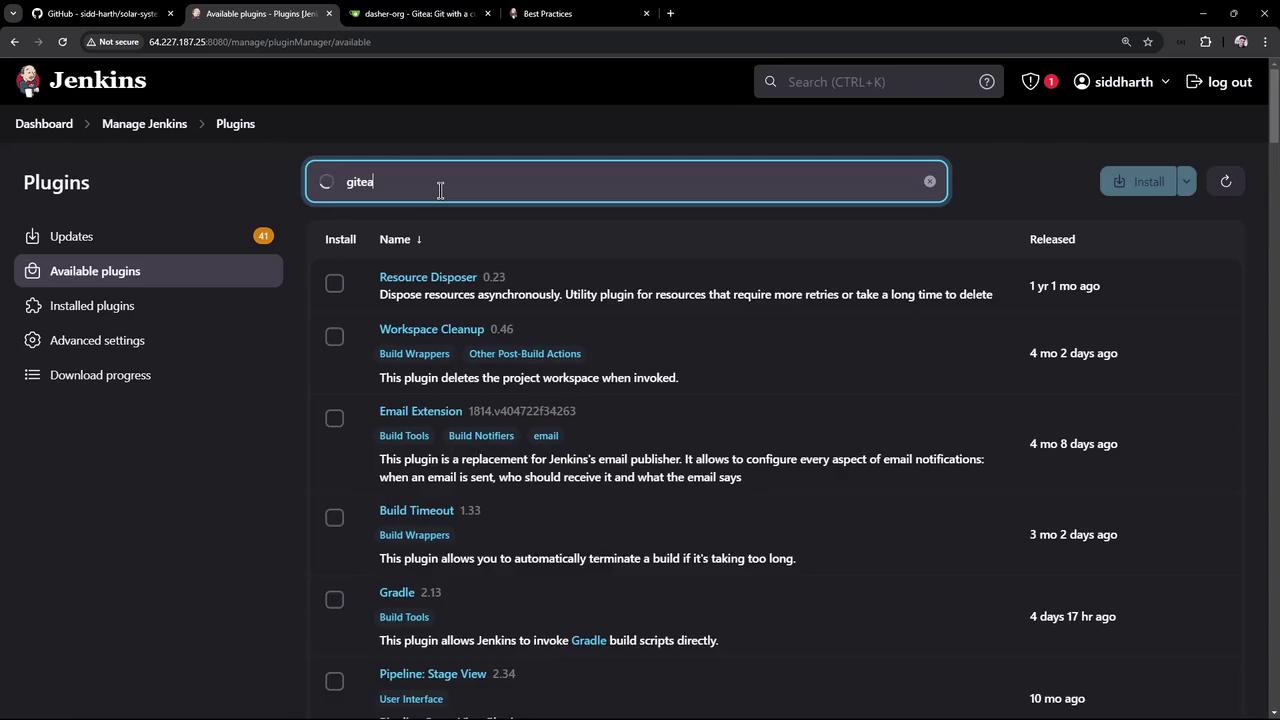
Task: Open the siddharth user profile link
Action: coord(1113,82)
